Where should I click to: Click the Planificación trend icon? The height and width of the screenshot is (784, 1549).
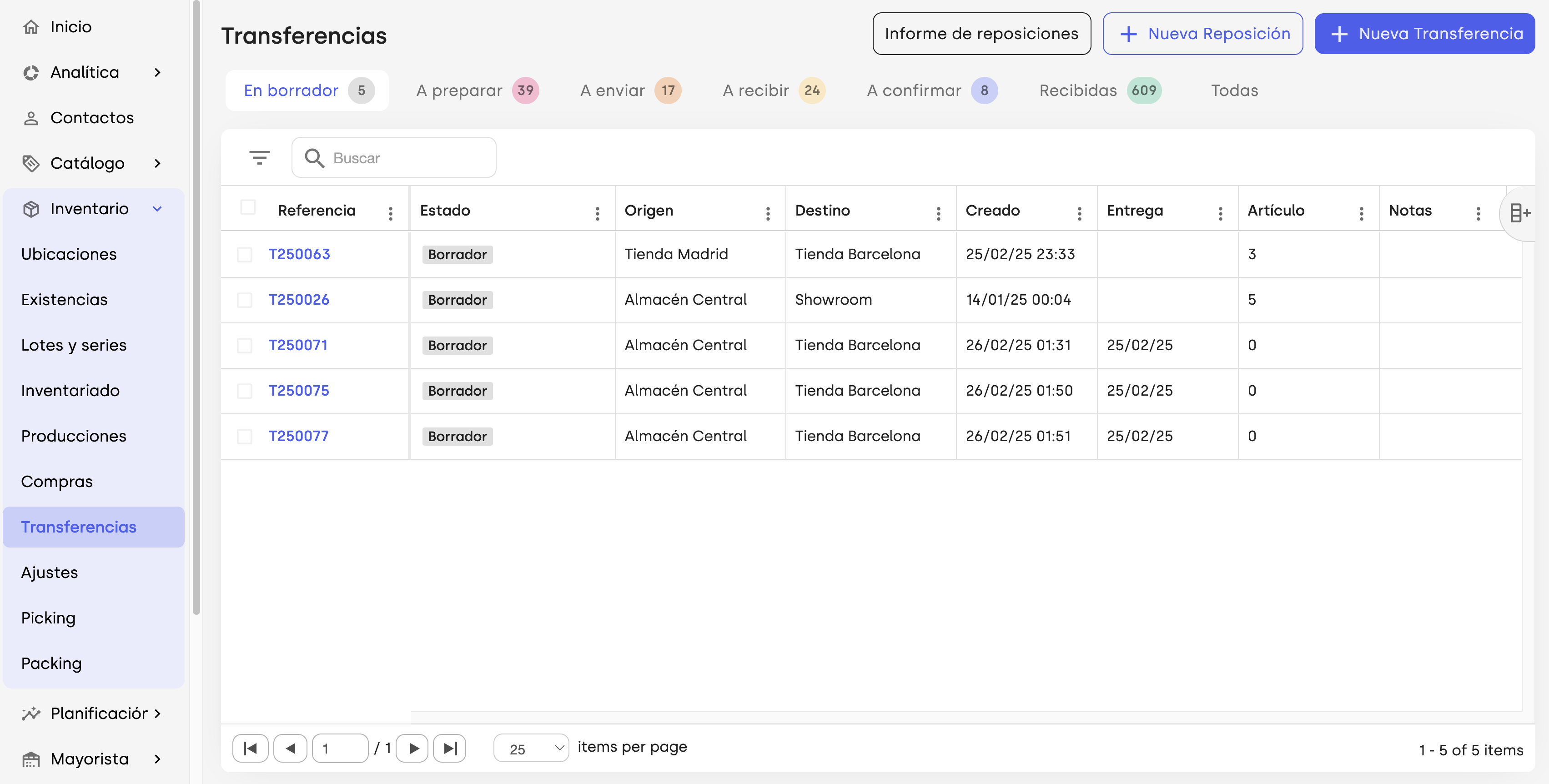tap(30, 714)
